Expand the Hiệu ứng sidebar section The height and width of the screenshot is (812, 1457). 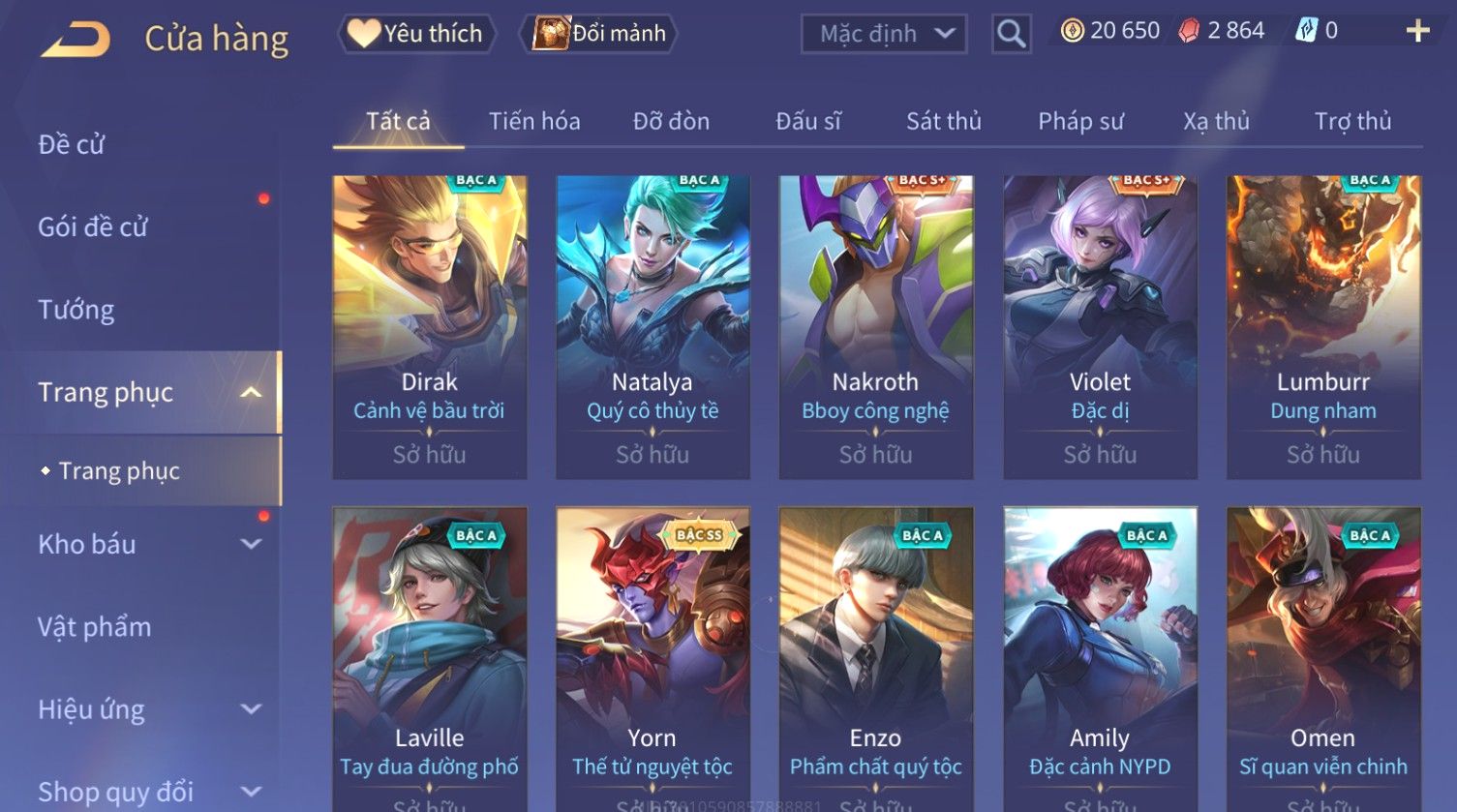(x=251, y=709)
